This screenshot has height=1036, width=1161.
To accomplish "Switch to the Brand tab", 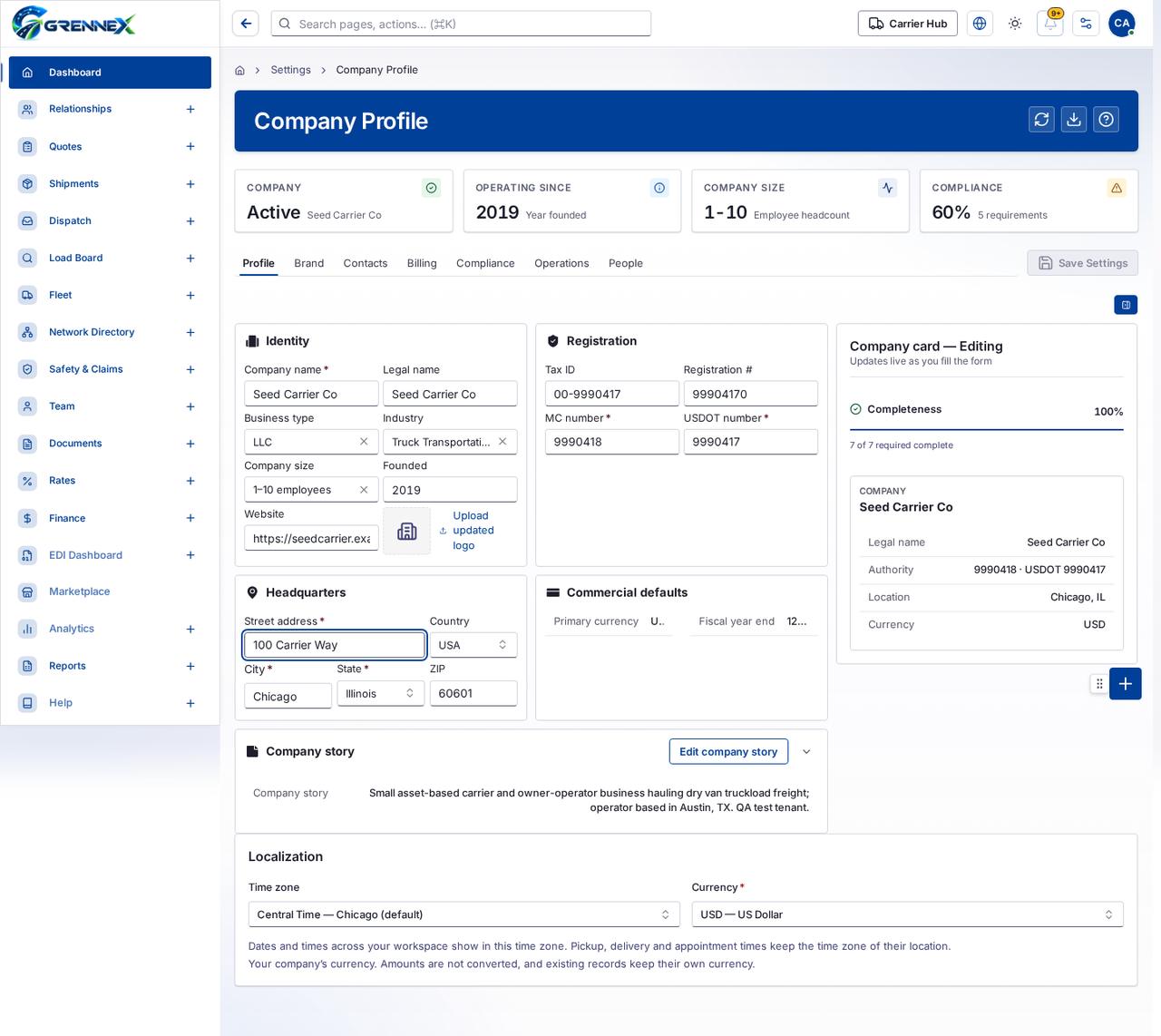I will coord(309,263).
